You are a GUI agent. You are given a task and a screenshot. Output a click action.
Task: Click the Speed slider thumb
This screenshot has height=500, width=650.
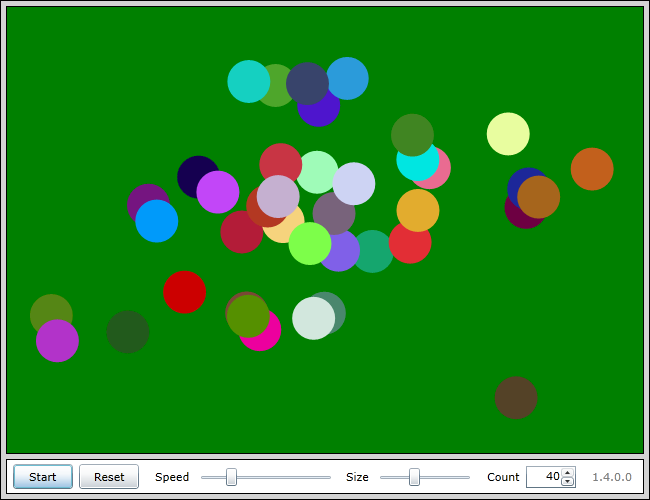click(231, 477)
